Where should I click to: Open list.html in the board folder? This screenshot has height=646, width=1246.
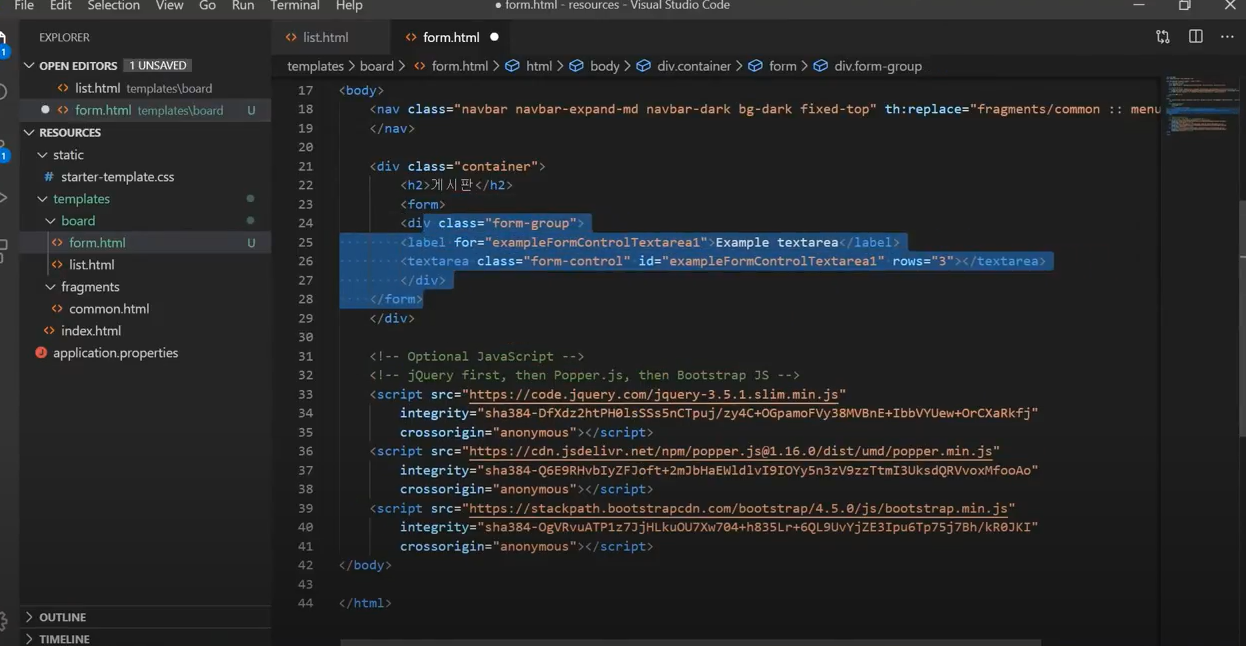[145, 265]
